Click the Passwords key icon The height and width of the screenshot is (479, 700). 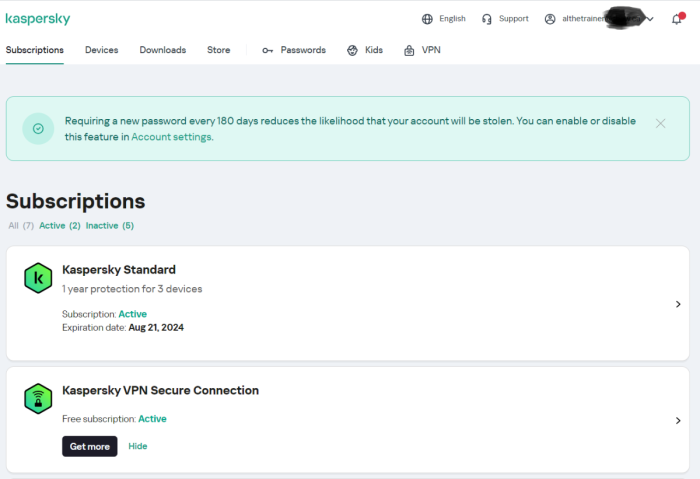268,50
